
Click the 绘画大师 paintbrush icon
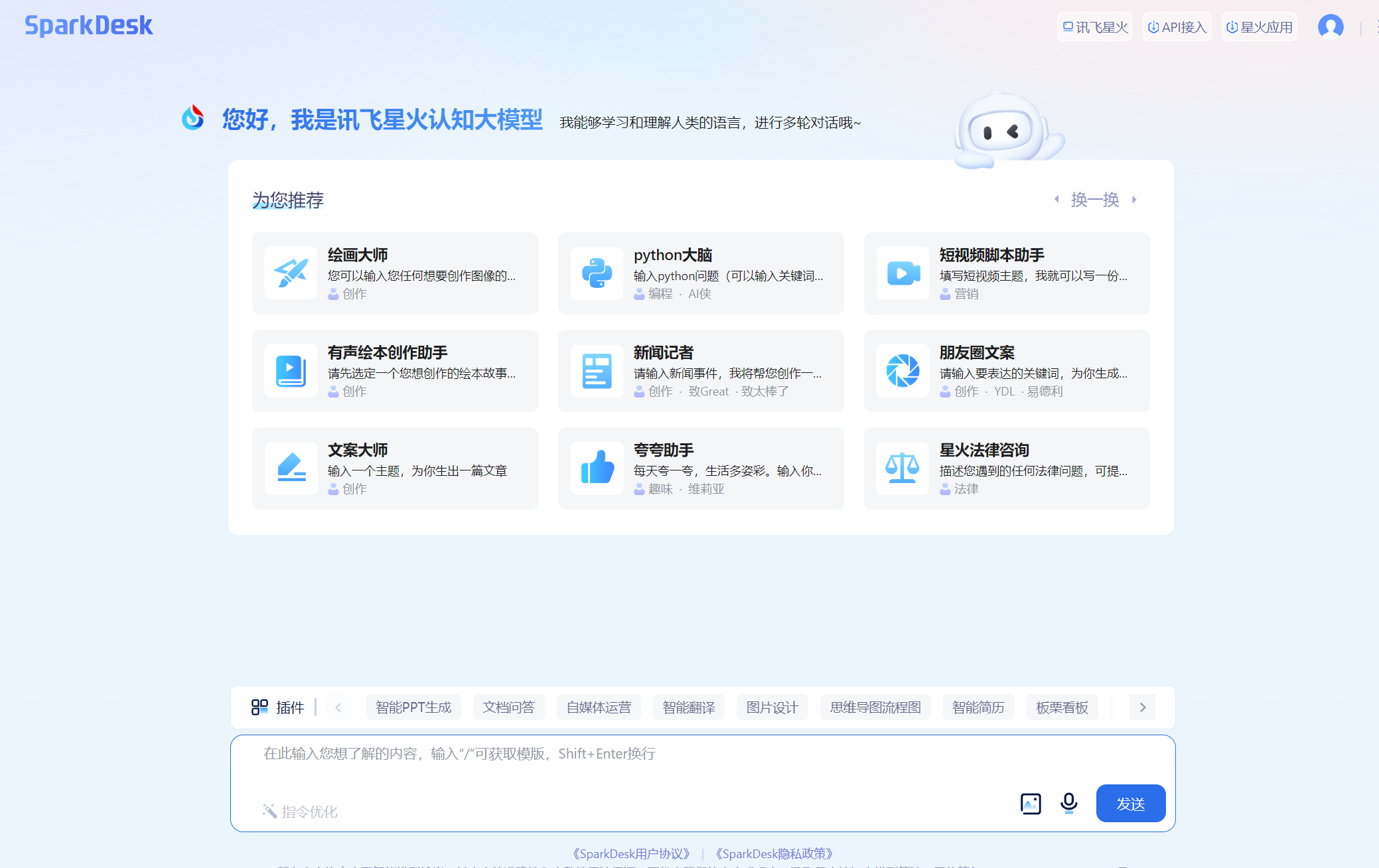coord(291,273)
